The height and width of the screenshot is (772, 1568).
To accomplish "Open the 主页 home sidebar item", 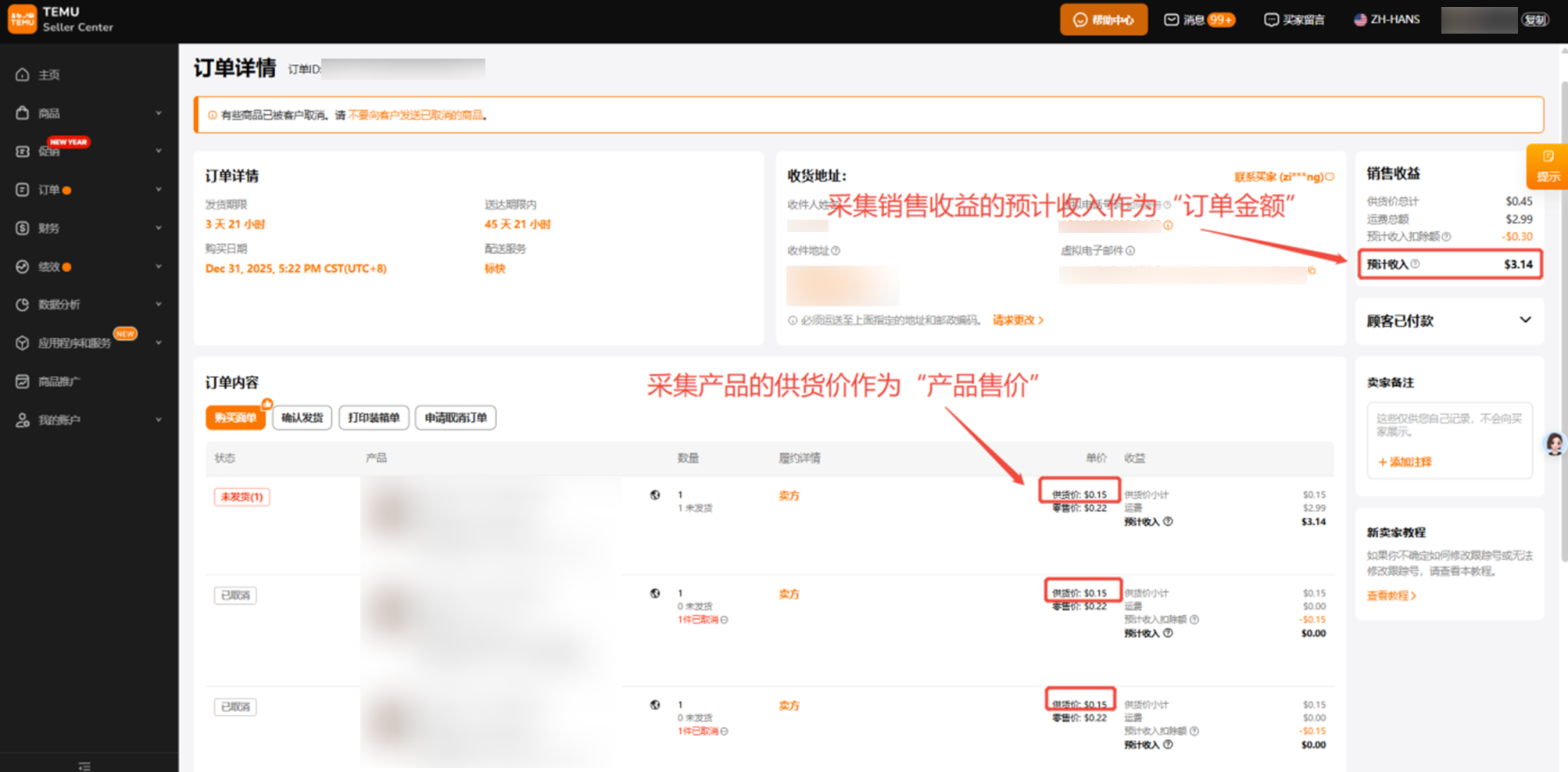I will (48, 75).
